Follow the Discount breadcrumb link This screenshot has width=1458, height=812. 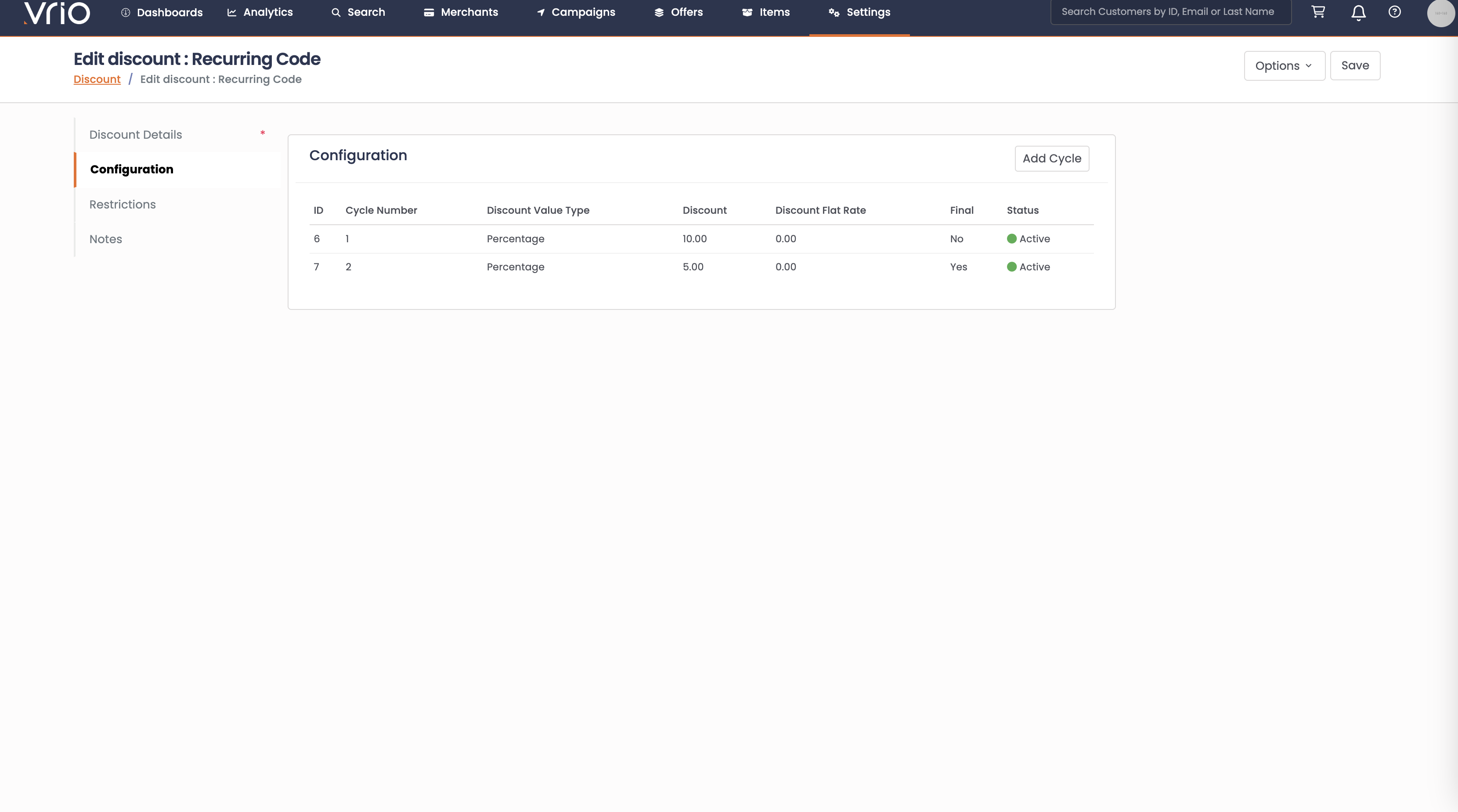[x=97, y=79]
